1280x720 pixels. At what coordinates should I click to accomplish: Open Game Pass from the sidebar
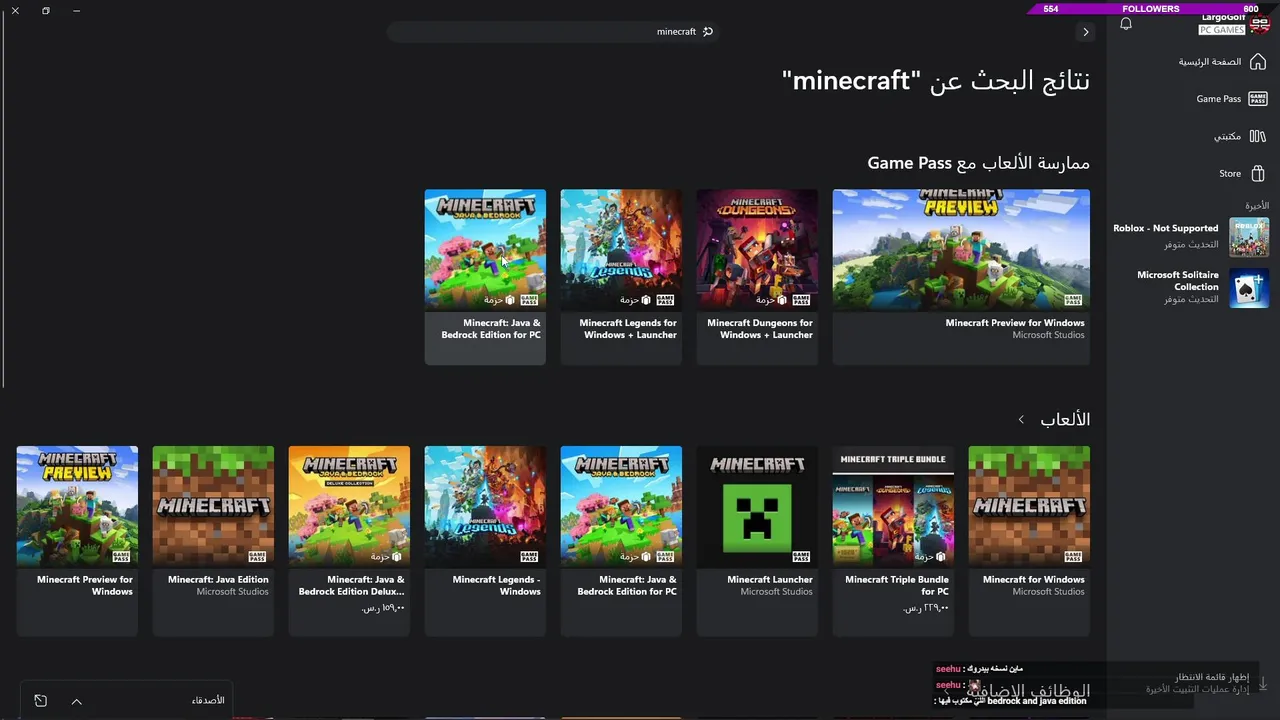[1231, 99]
